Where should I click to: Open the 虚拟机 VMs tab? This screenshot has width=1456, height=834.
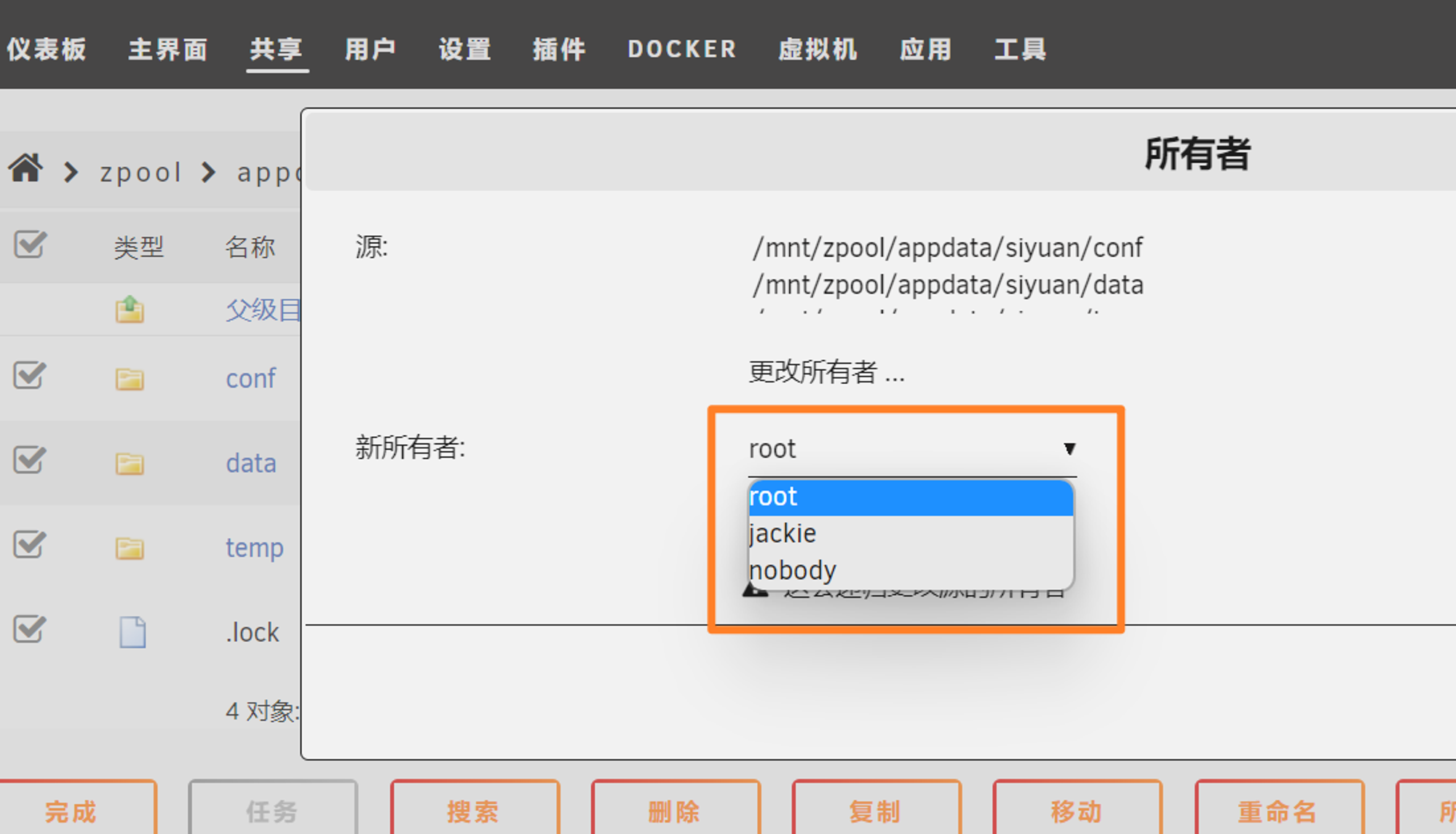[x=818, y=49]
